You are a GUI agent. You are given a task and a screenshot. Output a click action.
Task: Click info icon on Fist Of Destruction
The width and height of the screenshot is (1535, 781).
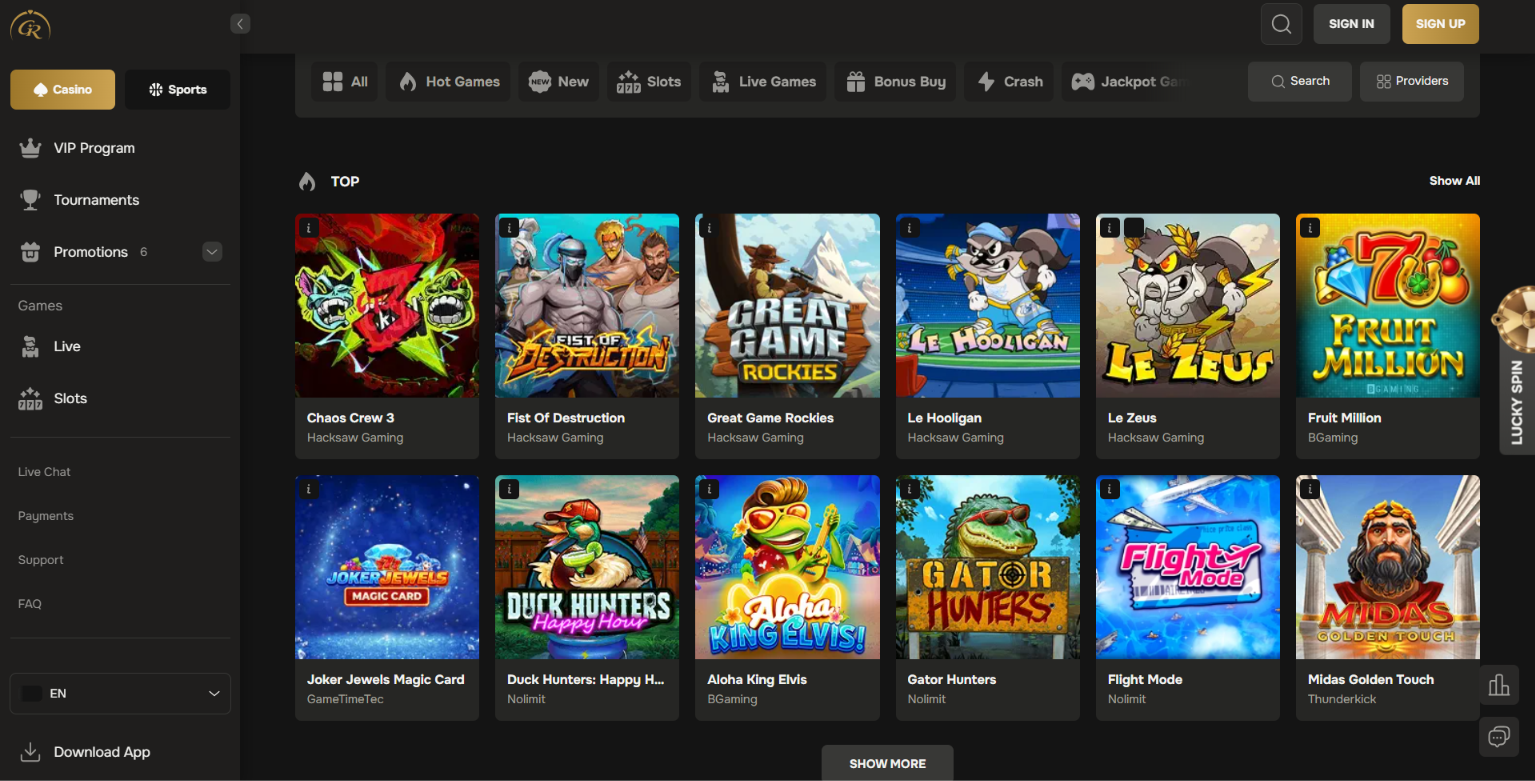point(509,228)
